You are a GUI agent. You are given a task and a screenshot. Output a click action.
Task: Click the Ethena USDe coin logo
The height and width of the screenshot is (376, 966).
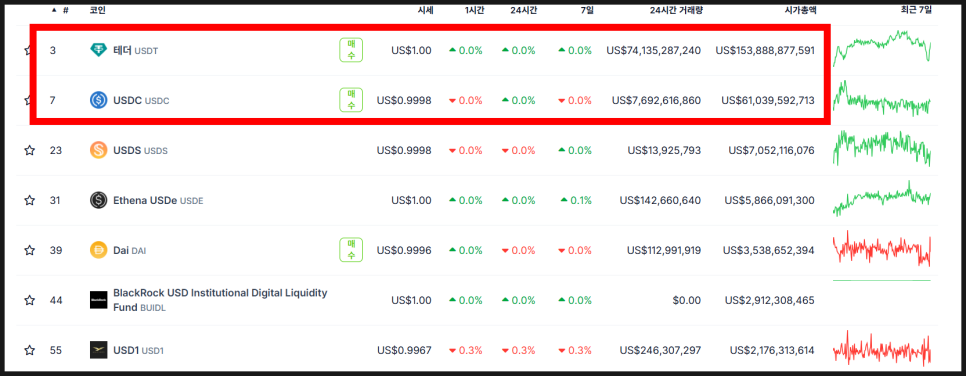(x=99, y=200)
